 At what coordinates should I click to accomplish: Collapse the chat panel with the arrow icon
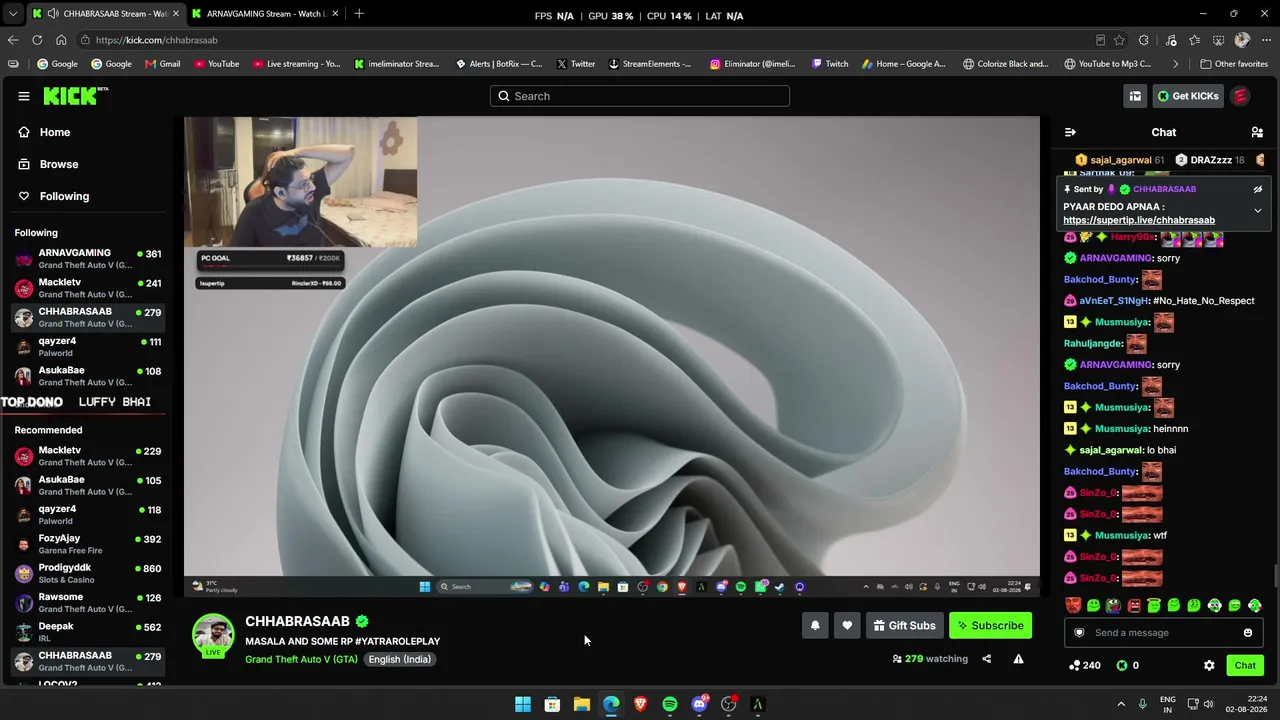click(x=1070, y=132)
